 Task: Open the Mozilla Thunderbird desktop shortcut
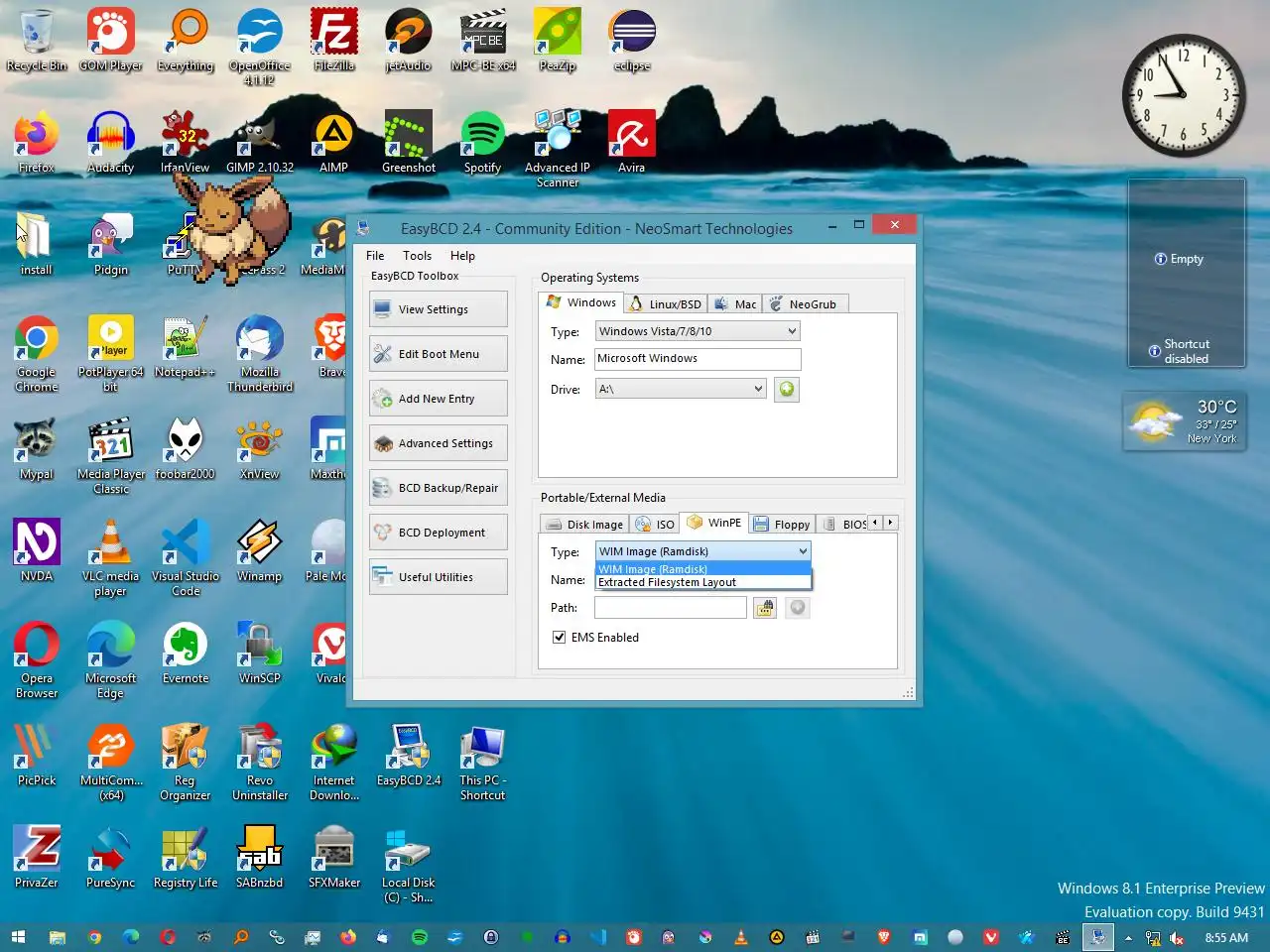[x=260, y=354]
